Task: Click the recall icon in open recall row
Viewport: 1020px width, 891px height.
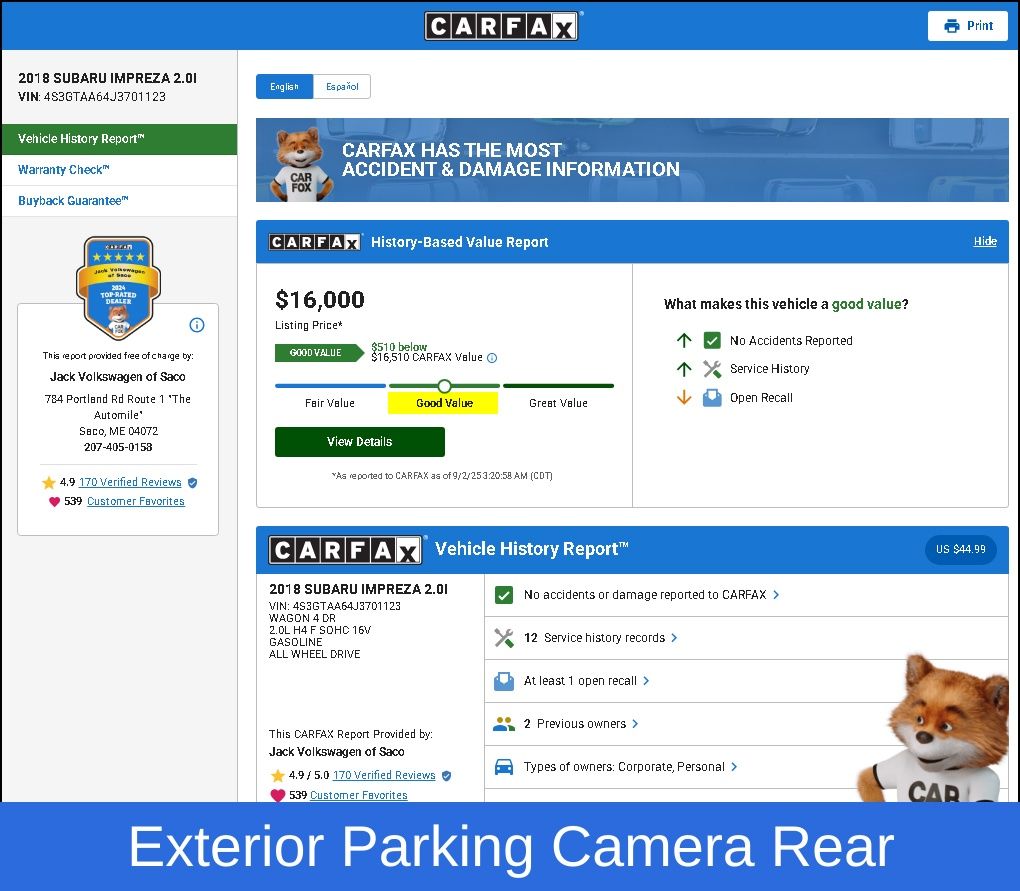Action: [503, 681]
